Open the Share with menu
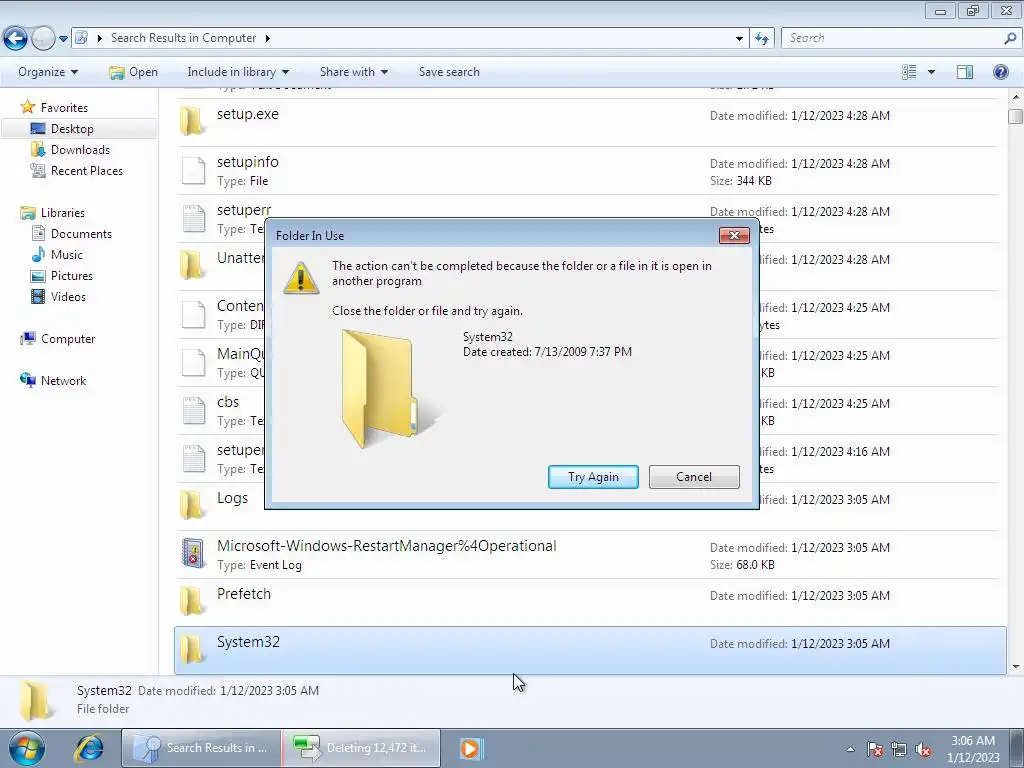The image size is (1024, 768). (x=353, y=72)
